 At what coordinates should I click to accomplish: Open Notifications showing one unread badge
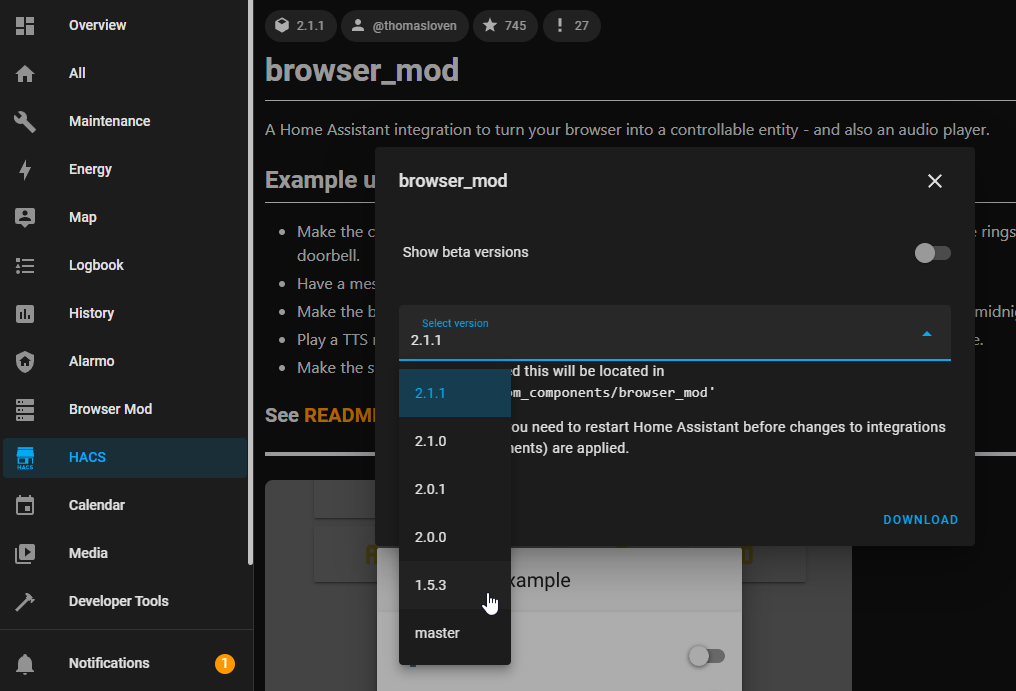click(108, 663)
